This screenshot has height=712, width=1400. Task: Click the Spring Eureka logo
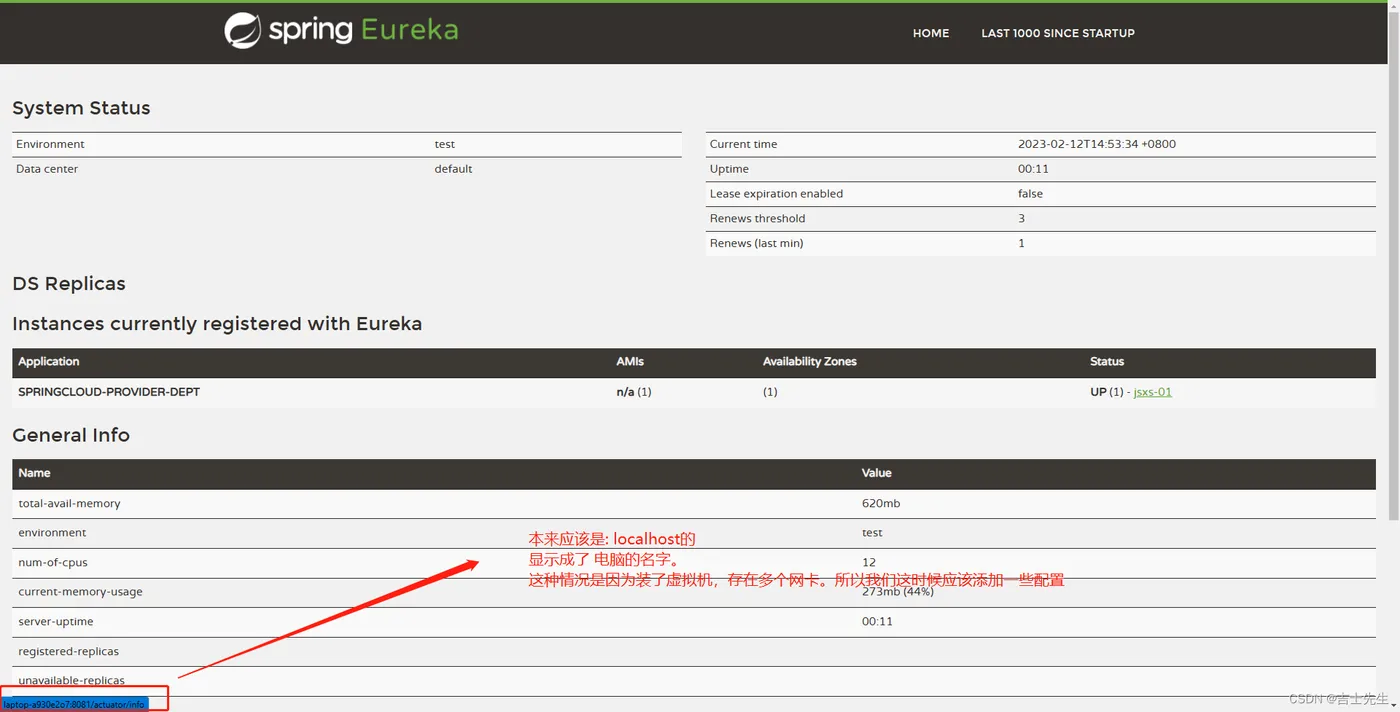(x=341, y=31)
